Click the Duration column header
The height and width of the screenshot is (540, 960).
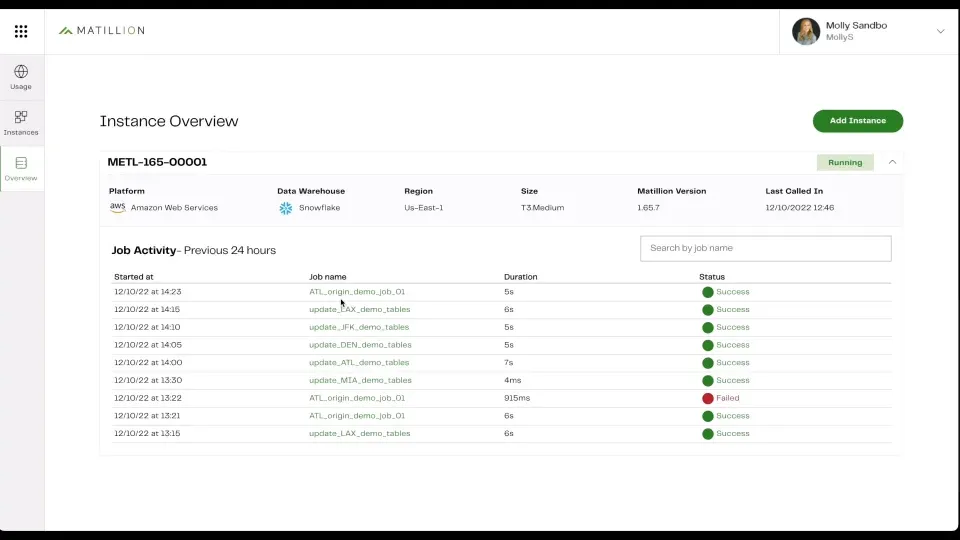[x=520, y=277]
